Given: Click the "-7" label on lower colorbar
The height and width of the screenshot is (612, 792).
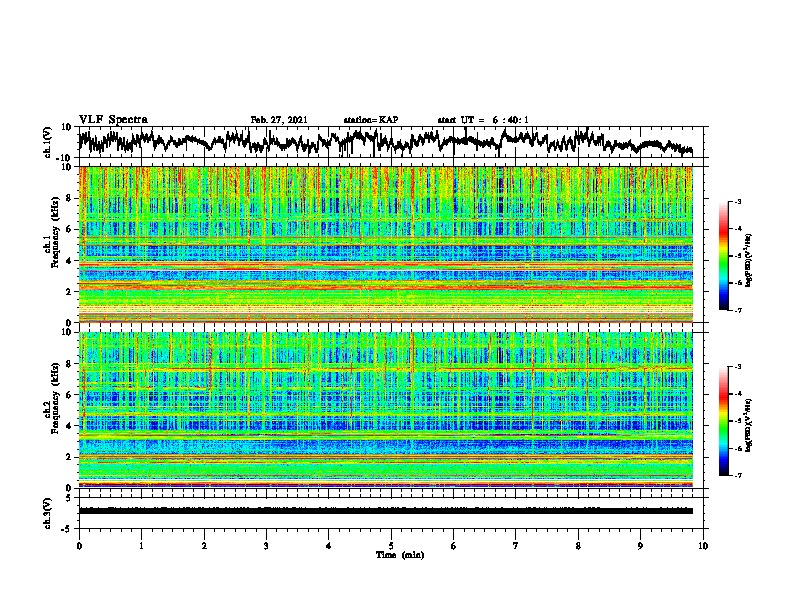Looking at the screenshot, I should point(738,475).
